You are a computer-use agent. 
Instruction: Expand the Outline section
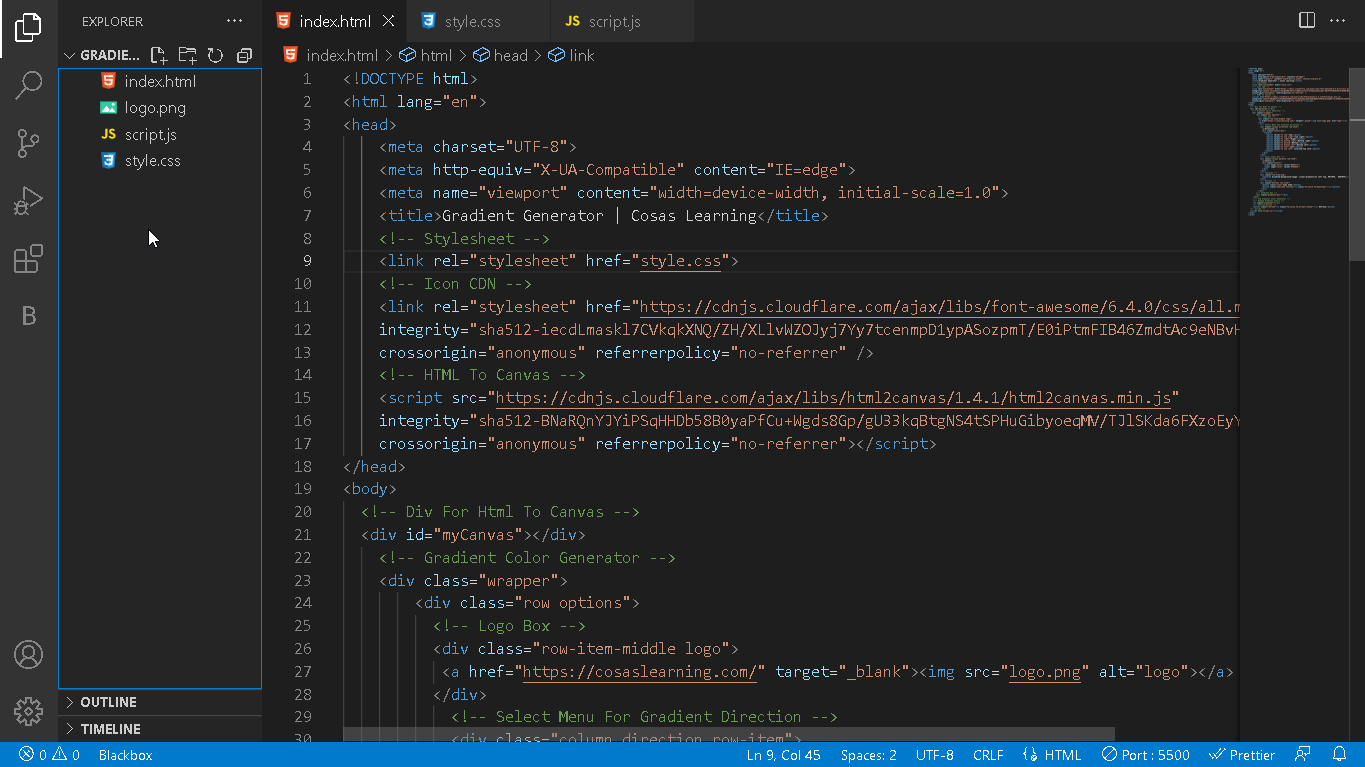(x=108, y=702)
